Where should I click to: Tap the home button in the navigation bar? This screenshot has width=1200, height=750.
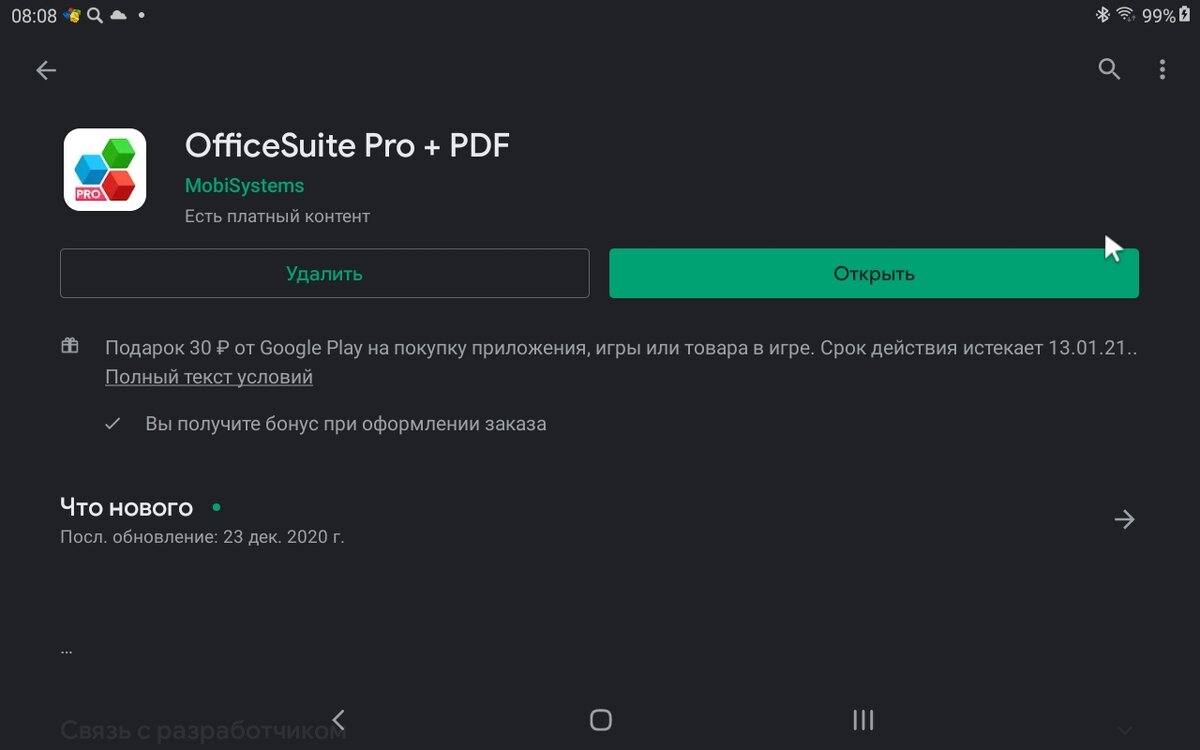600,719
